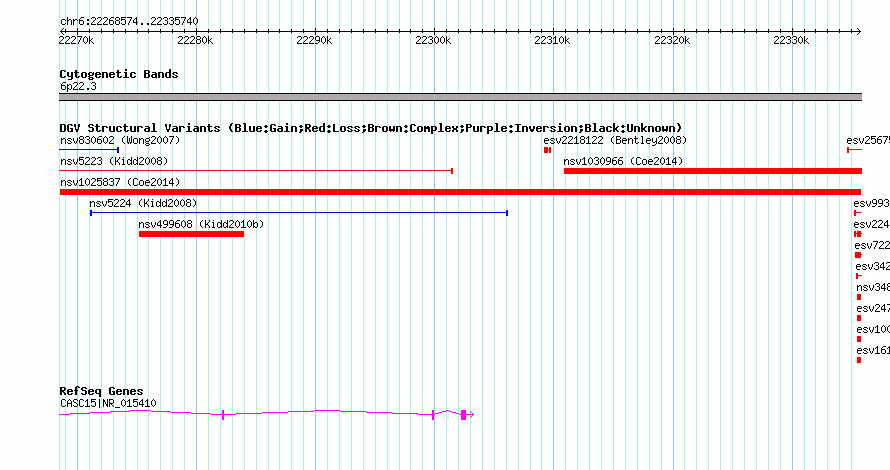Open nsv1030966 (Coe2014) variant label
This screenshot has width=890, height=470.
coord(623,161)
